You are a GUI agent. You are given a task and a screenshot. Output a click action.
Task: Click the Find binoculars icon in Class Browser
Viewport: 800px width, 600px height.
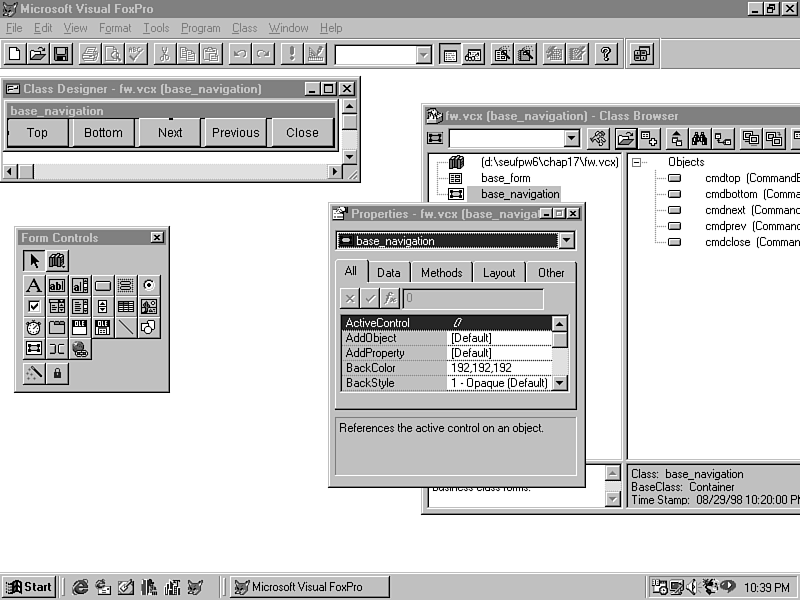700,139
